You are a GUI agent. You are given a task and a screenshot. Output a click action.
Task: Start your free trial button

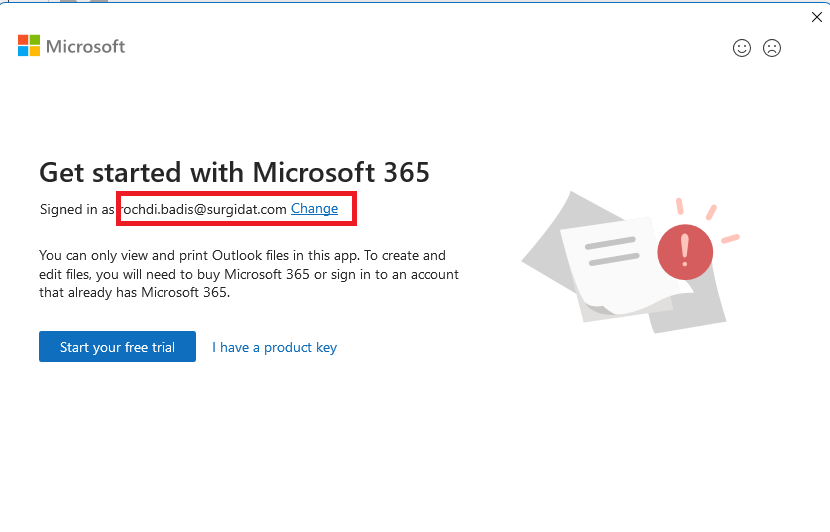[118, 347]
